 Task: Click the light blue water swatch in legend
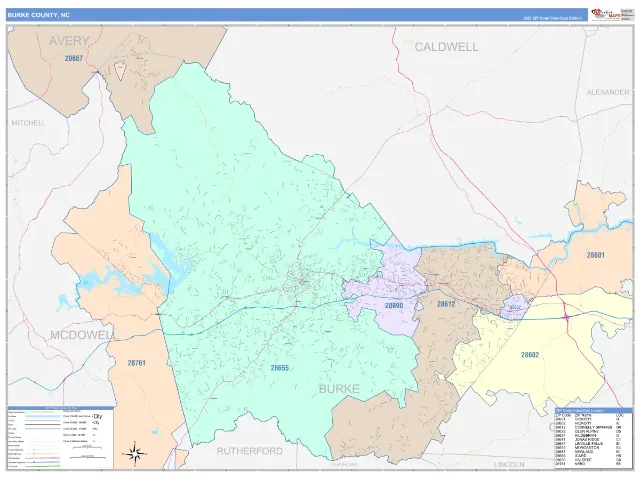[x=42, y=416]
